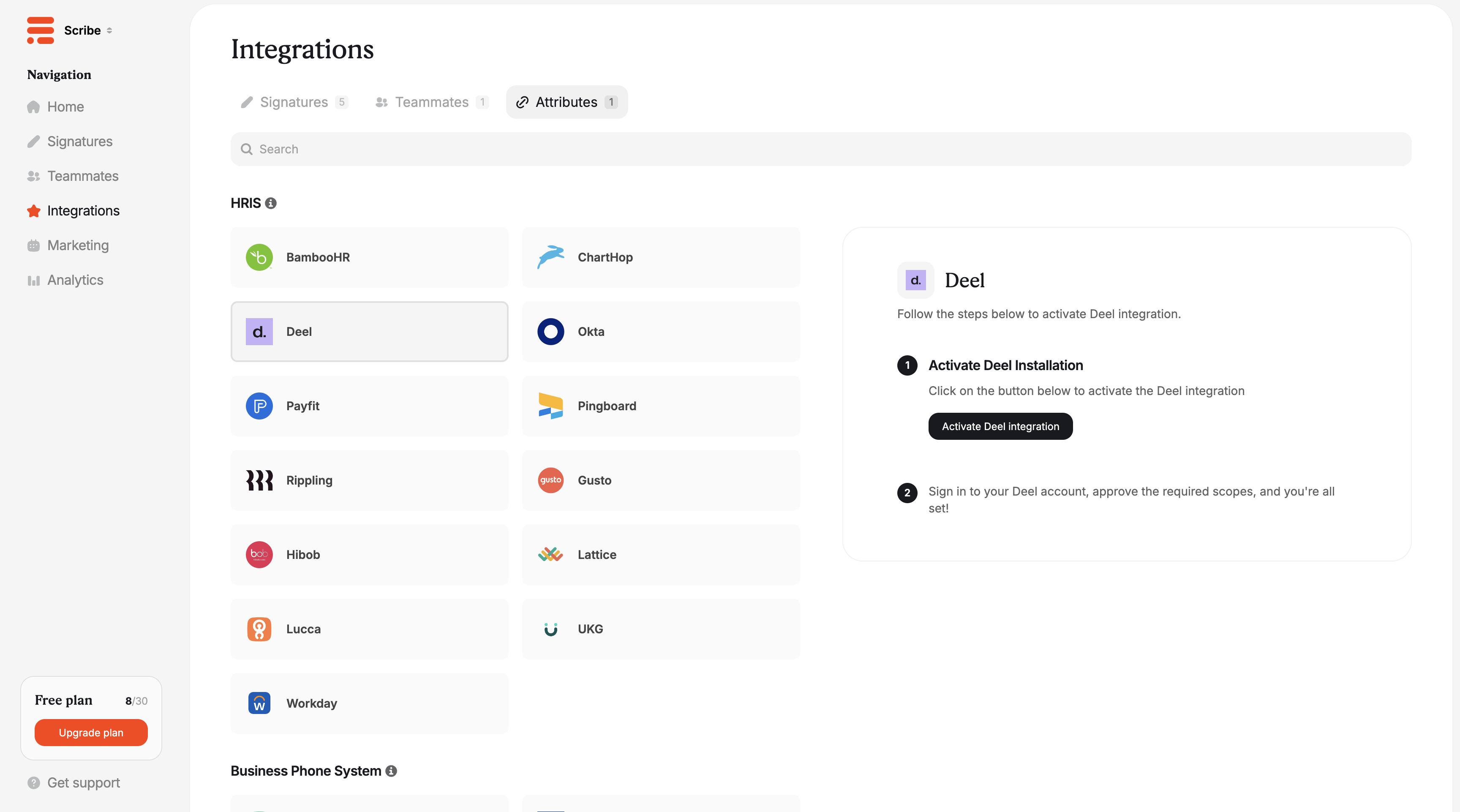Screen dimensions: 1460x812
Task: Click the Activate Deel Installation heading
Action: tap(1005, 365)
